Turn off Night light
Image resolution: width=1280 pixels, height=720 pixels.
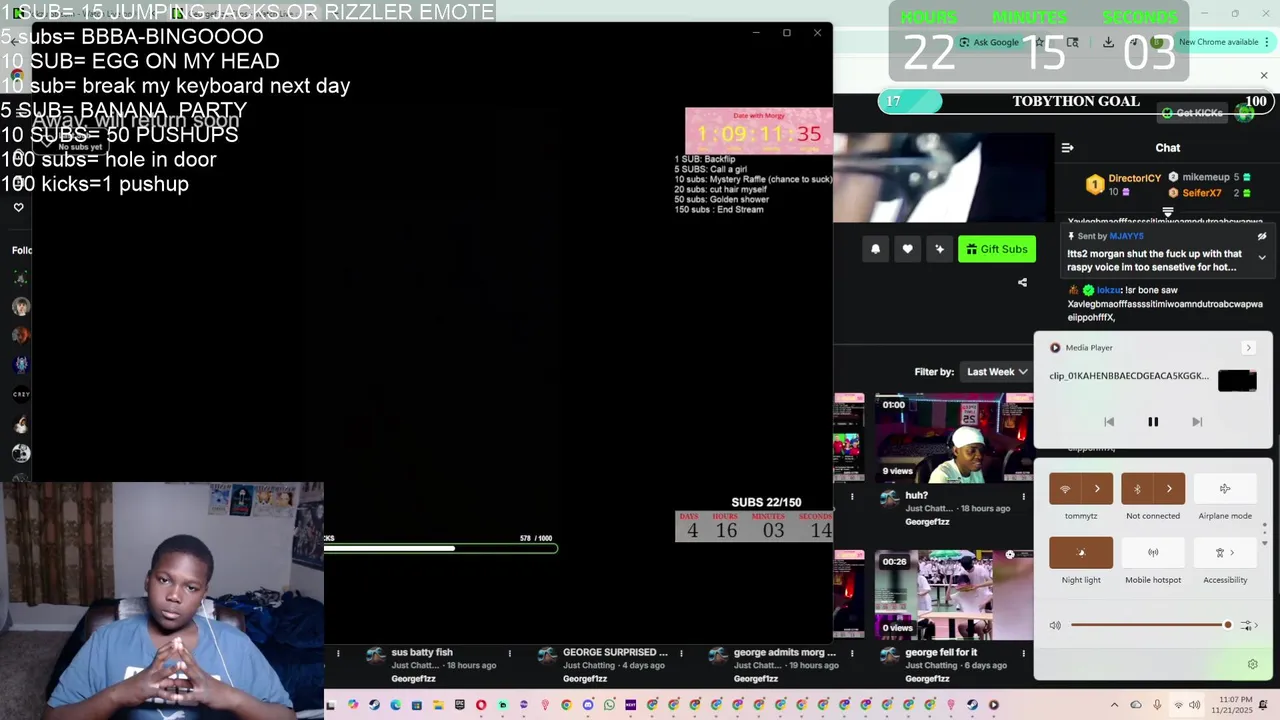[x=1081, y=553]
